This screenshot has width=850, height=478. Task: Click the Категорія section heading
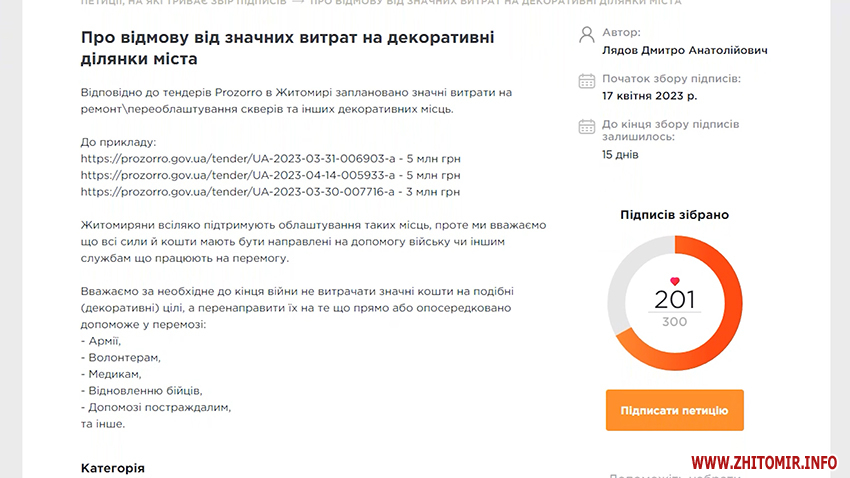click(112, 468)
